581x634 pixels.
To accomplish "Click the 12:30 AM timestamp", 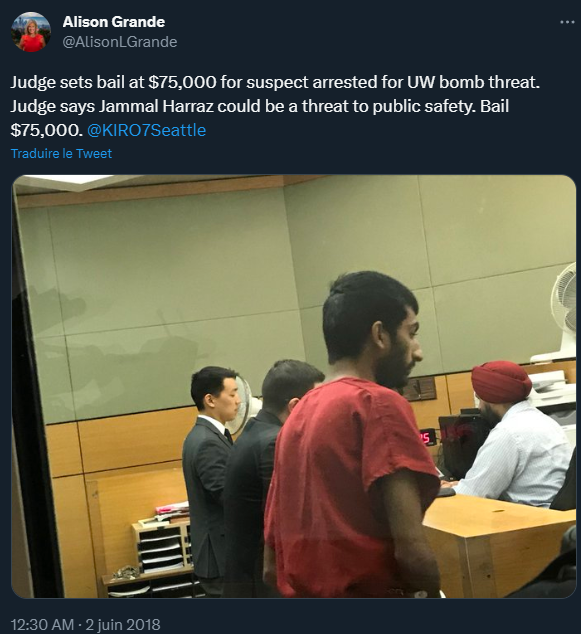I will tap(42, 624).
